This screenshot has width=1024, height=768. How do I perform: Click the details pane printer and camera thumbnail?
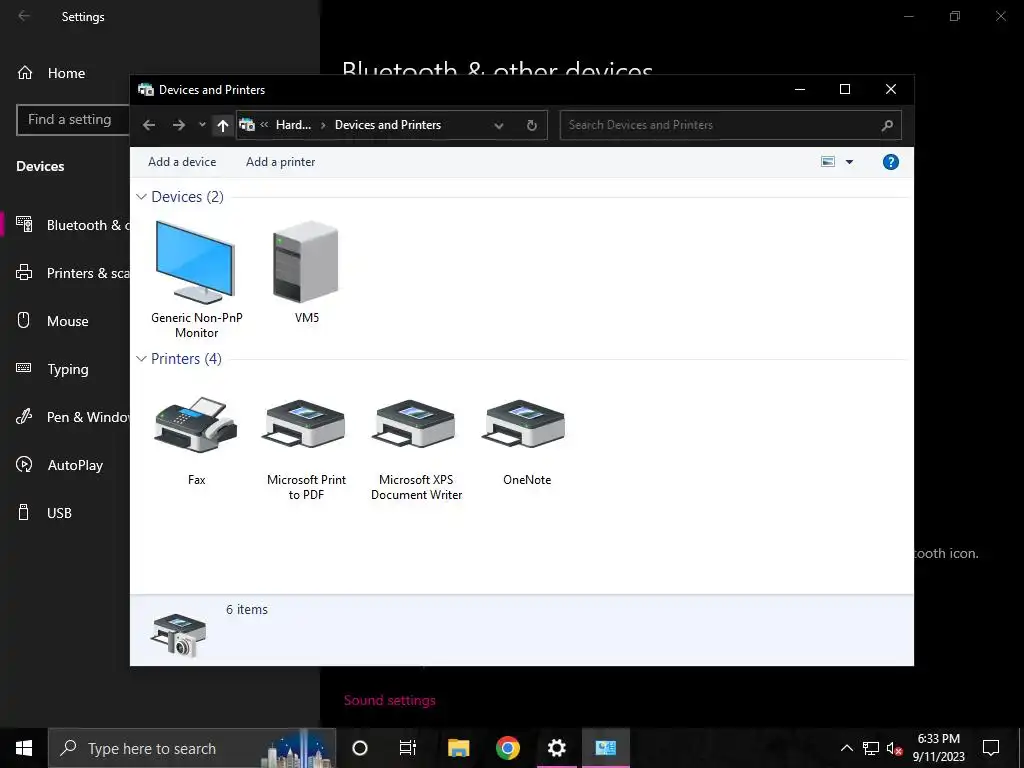(178, 635)
